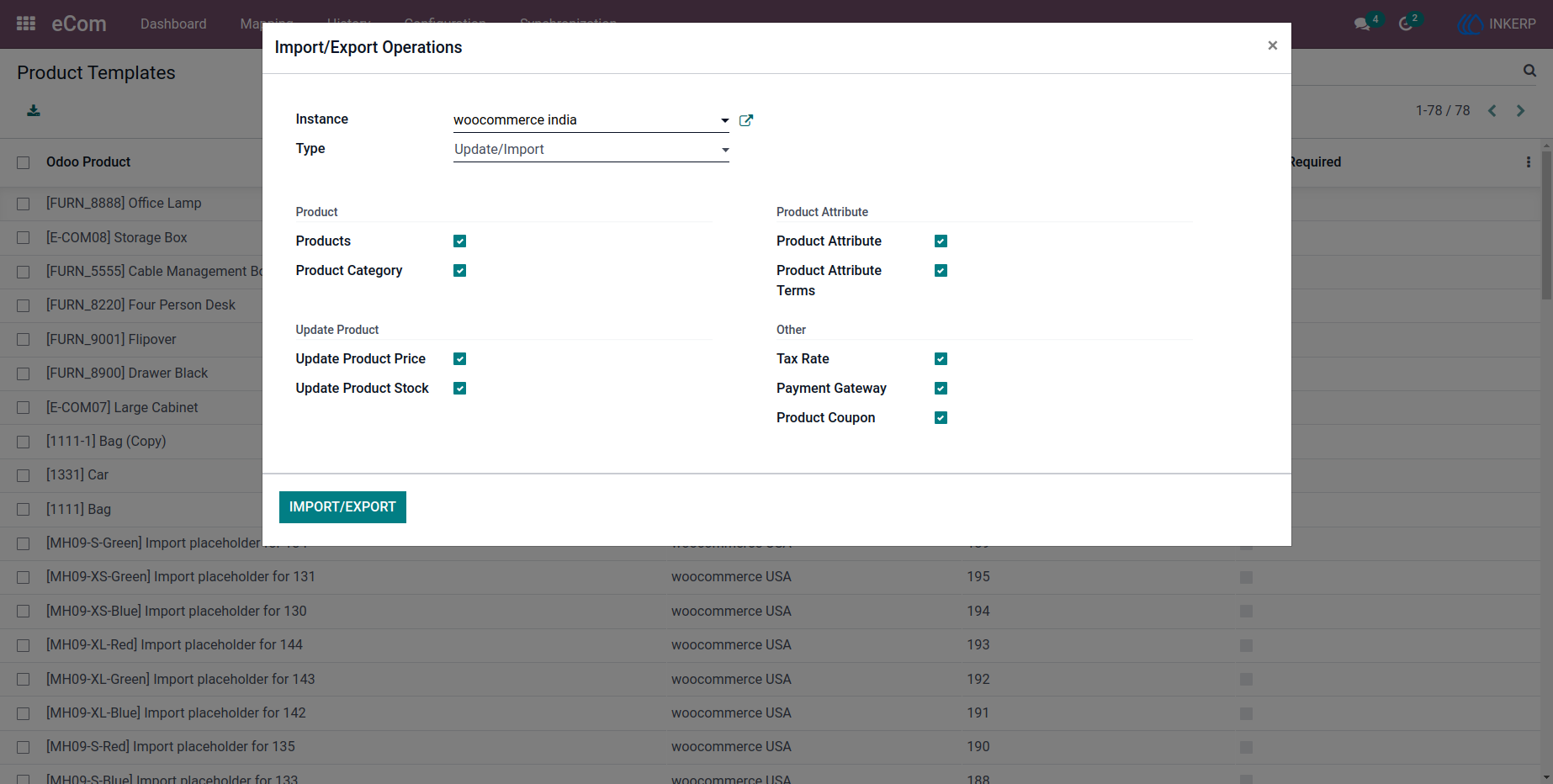The height and width of the screenshot is (784, 1553).
Task: Toggle the Product Category checkbox
Action: click(x=459, y=271)
